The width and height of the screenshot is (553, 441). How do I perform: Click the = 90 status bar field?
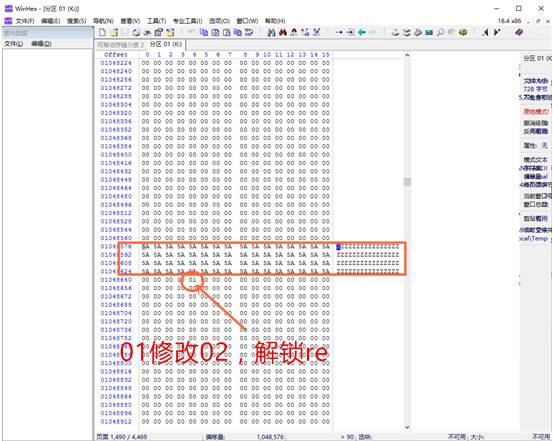(347, 437)
